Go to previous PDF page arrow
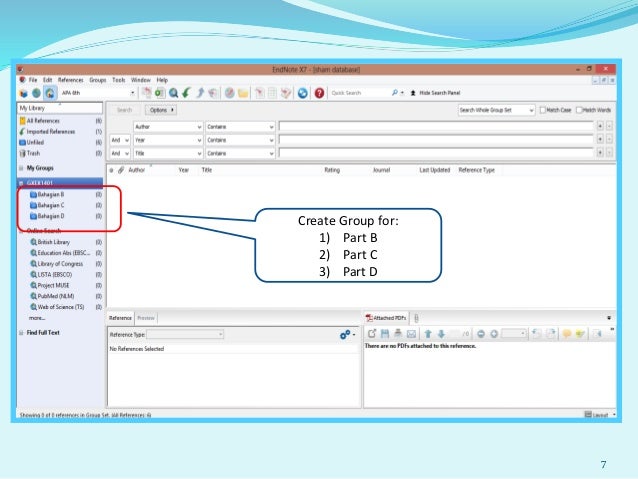This screenshot has height=479, width=638. tap(428, 334)
